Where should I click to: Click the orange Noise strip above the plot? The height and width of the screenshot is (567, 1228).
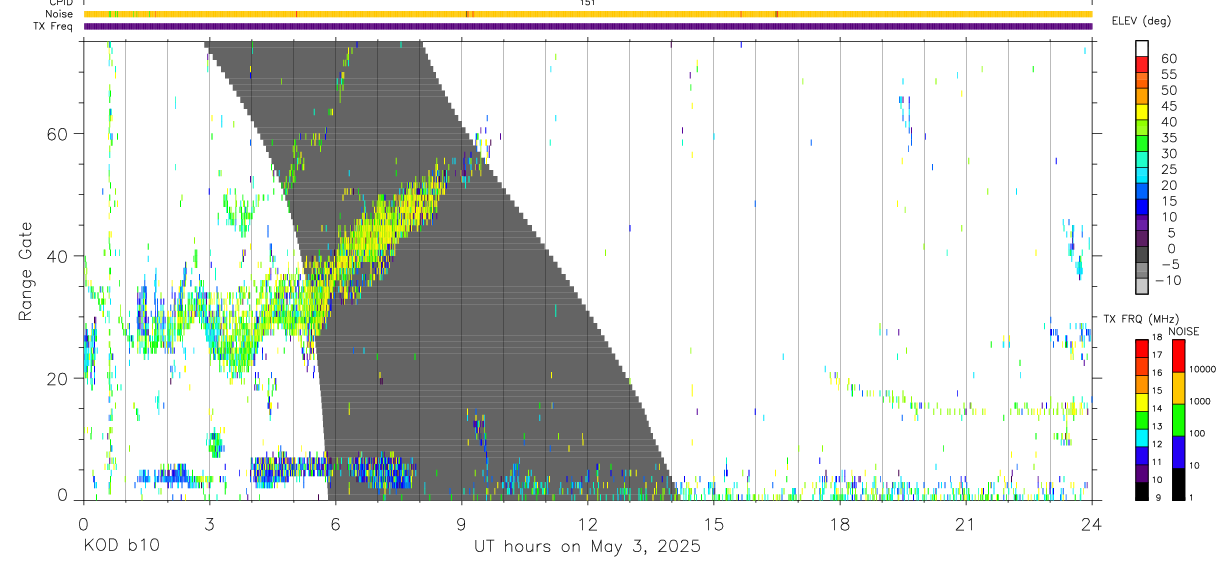[588, 14]
